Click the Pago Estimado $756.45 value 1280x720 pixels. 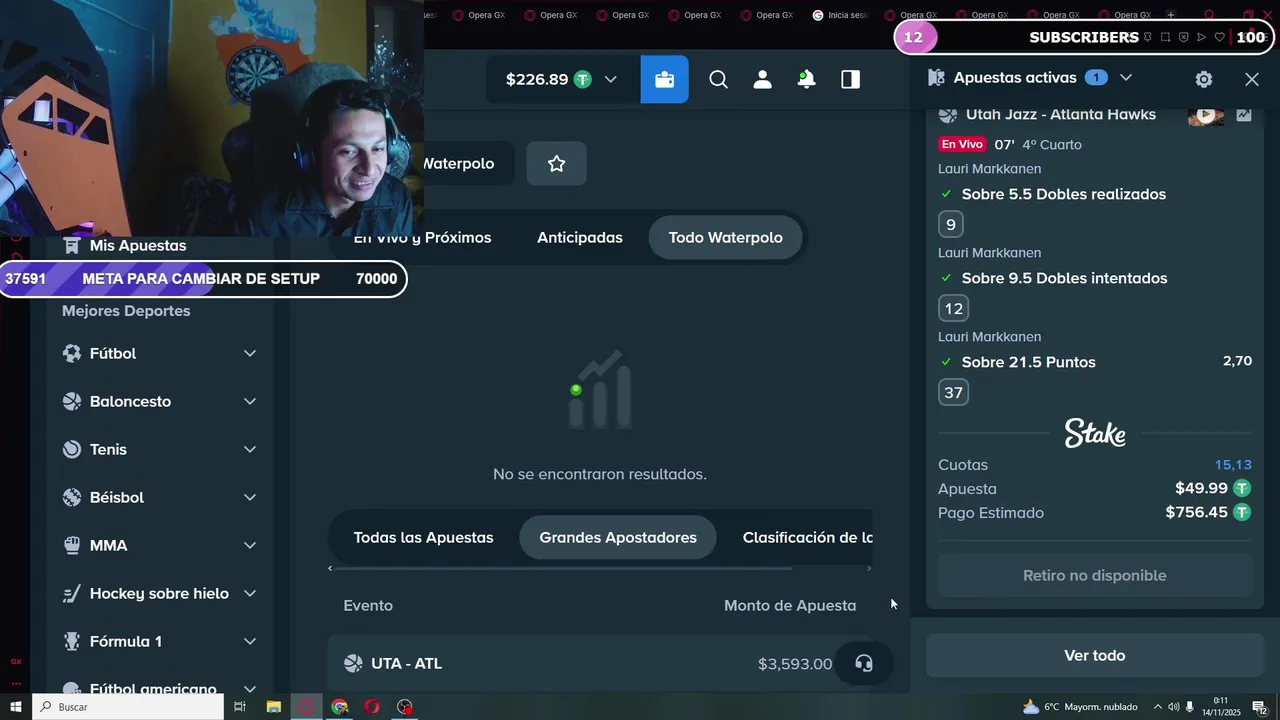click(x=1197, y=513)
